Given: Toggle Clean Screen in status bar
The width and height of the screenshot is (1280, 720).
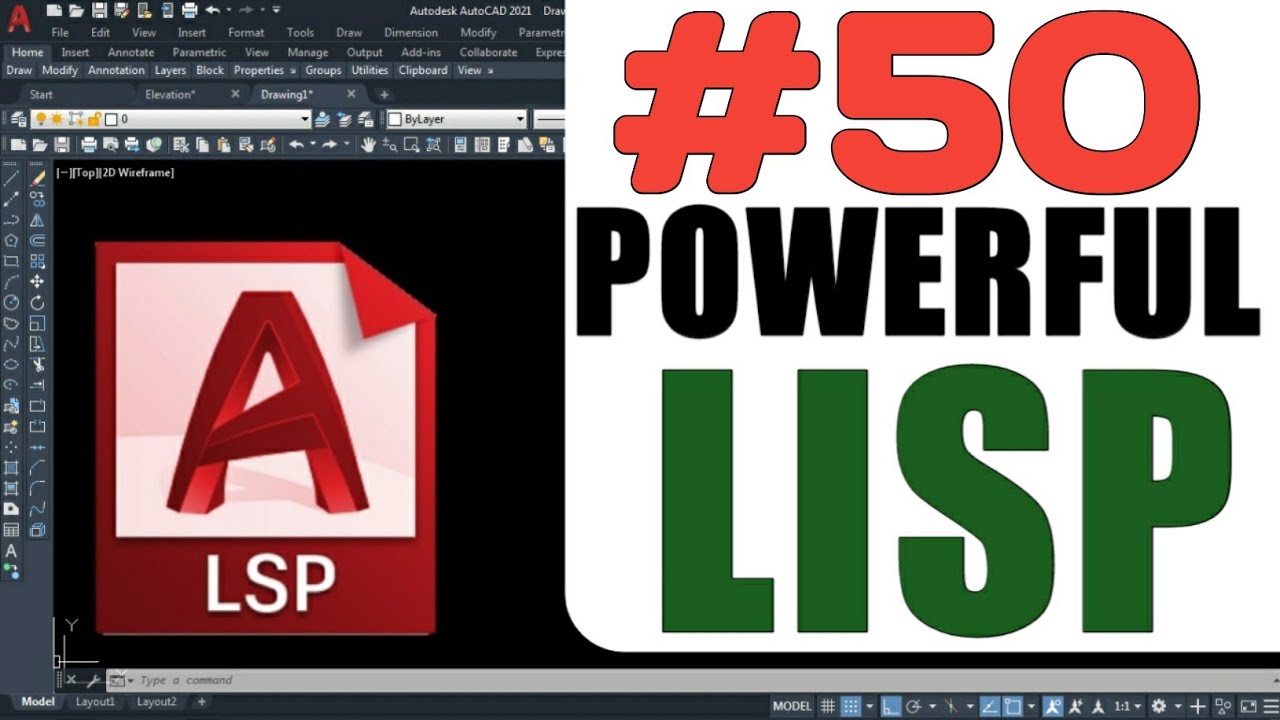Looking at the screenshot, I should pyautogui.click(x=1249, y=706).
